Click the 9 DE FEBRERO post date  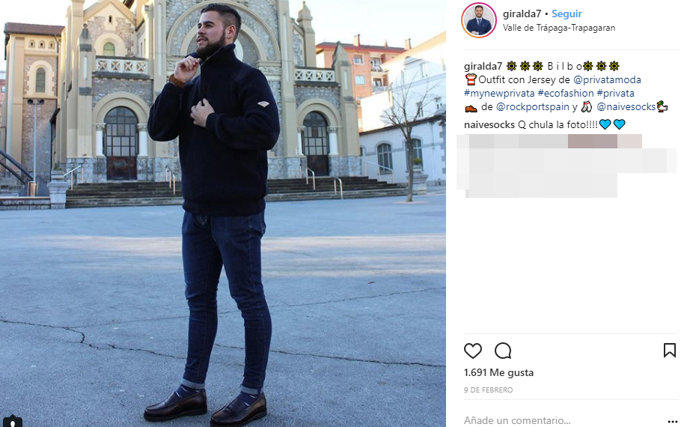coord(488,390)
